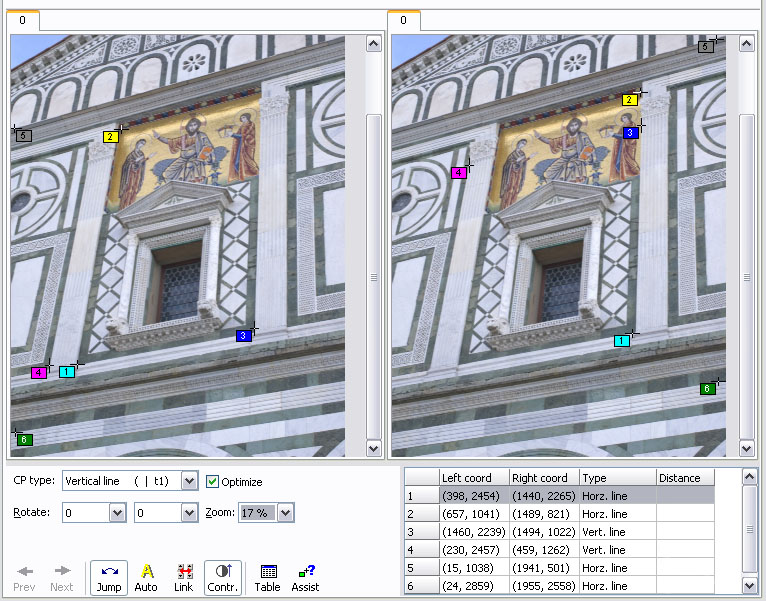
Task: Sort by Distance column header
Action: (x=685, y=478)
